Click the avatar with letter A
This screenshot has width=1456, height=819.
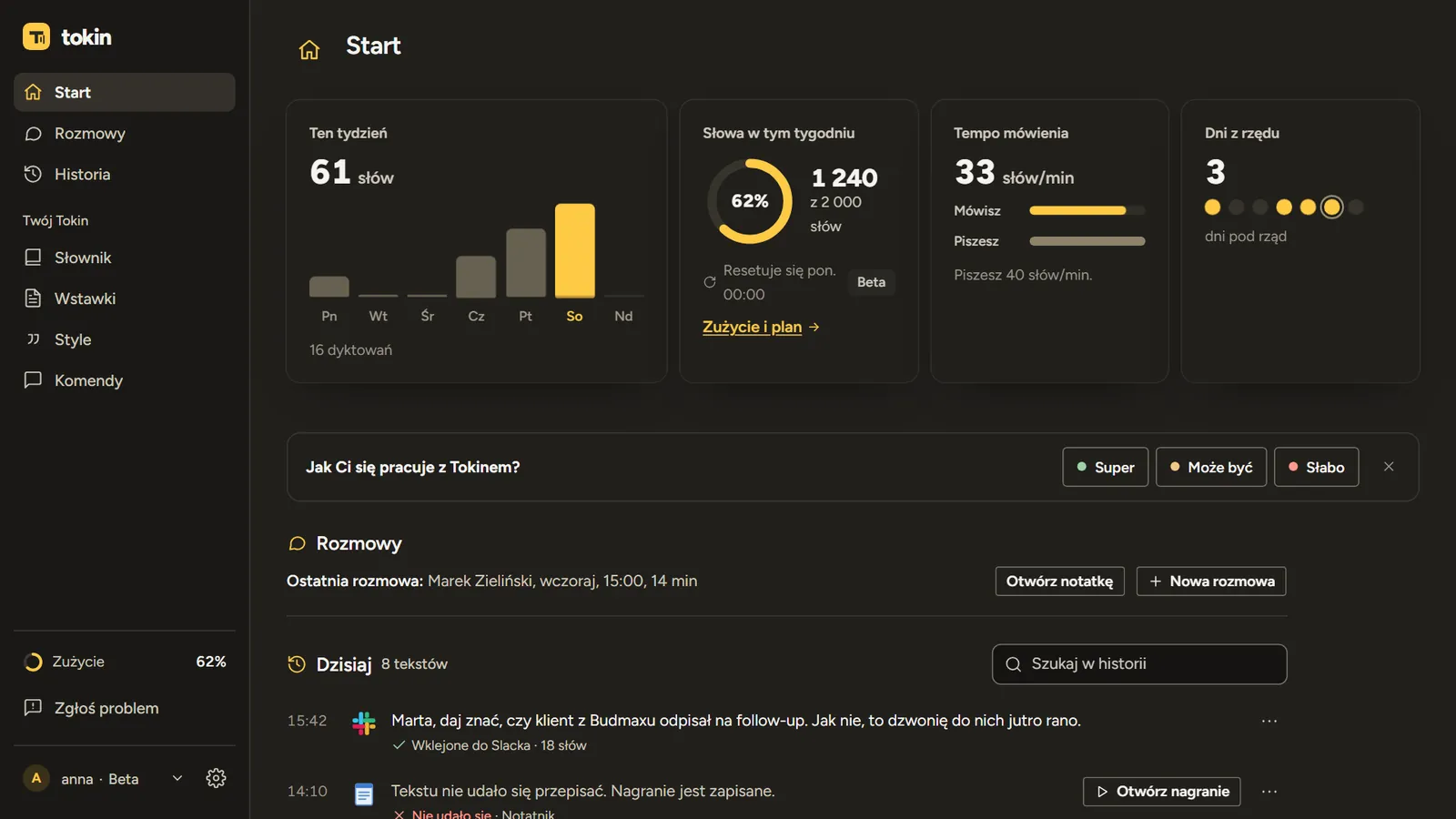(36, 778)
